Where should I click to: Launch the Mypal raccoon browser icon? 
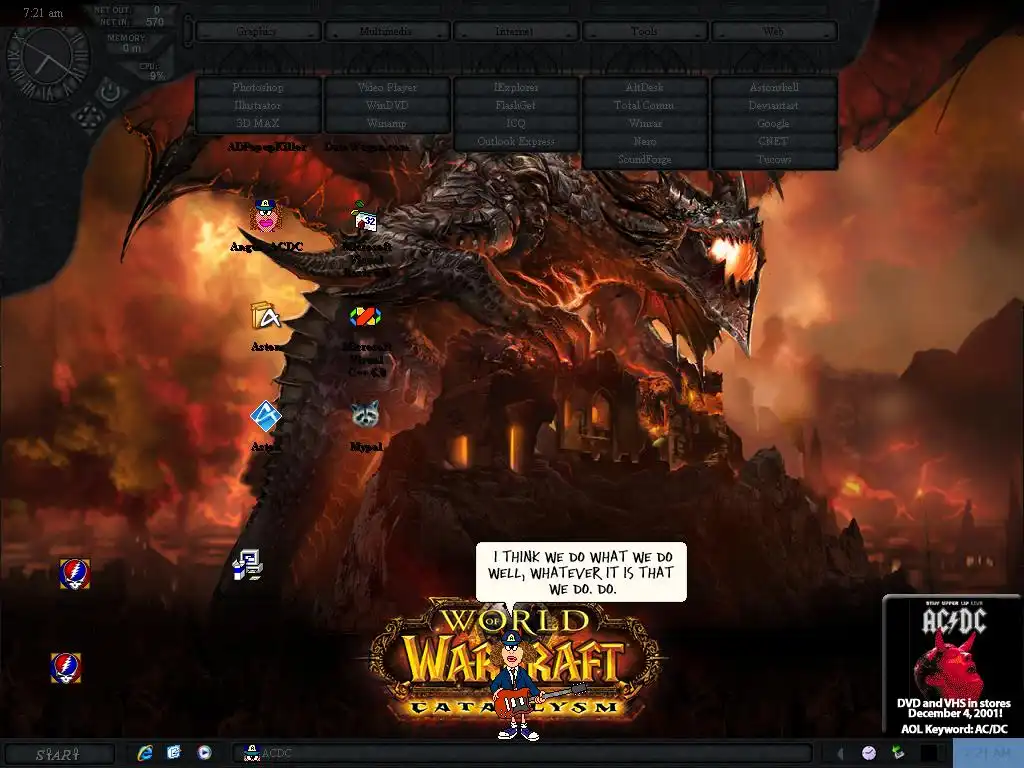[x=366, y=415]
